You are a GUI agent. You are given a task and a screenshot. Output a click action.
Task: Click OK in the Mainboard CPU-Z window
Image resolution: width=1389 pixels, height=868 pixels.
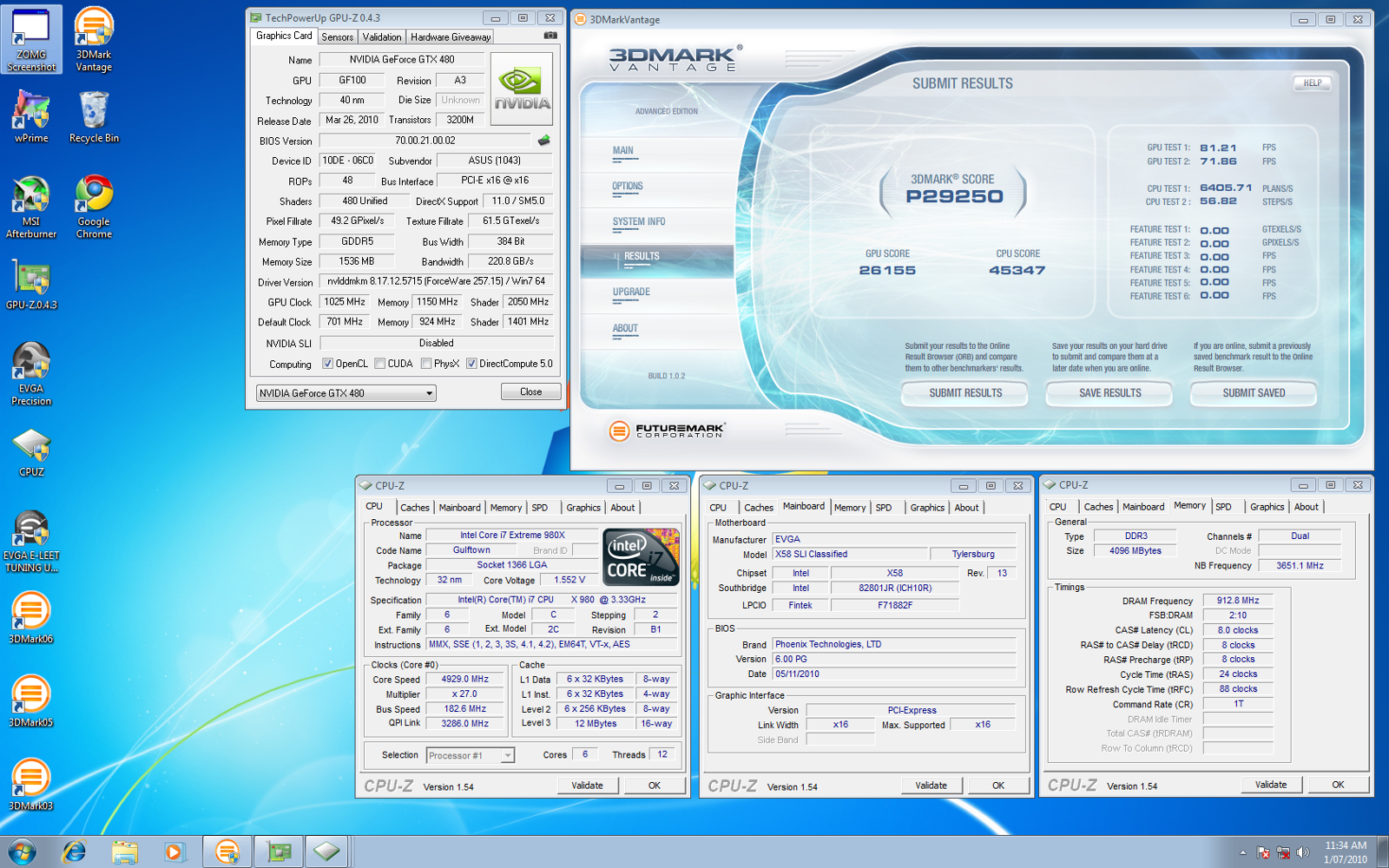click(998, 786)
